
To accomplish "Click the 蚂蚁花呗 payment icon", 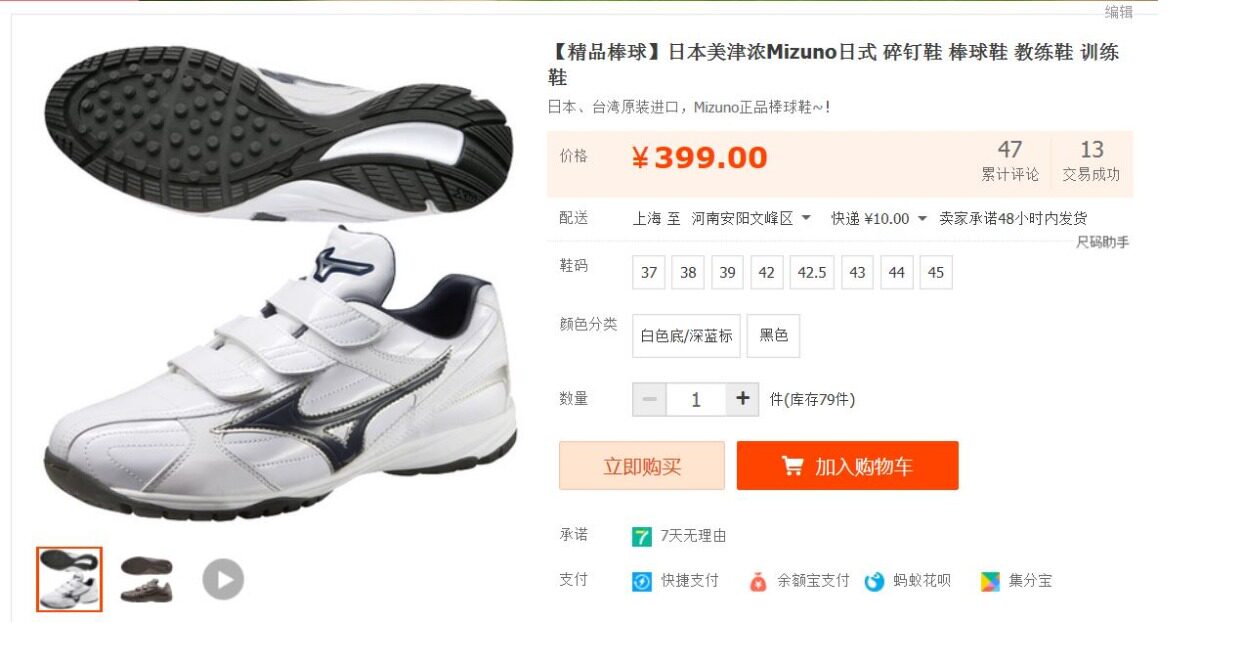I will tap(875, 581).
